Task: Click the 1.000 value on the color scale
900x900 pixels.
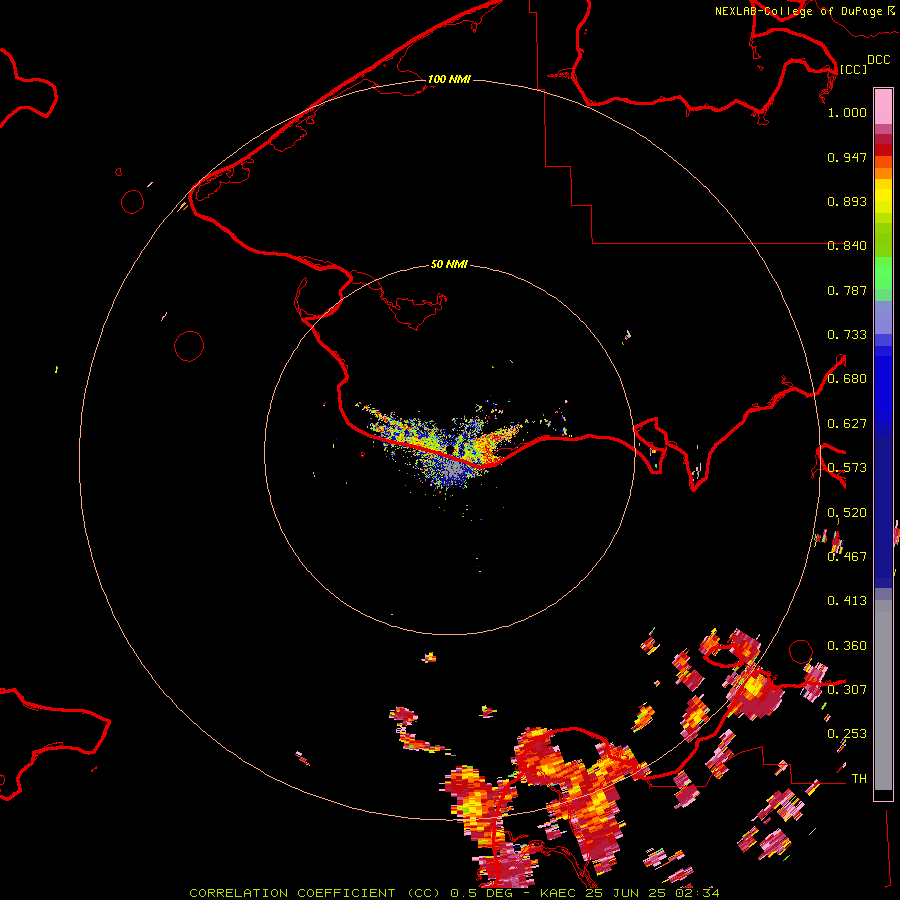Action: [x=847, y=112]
